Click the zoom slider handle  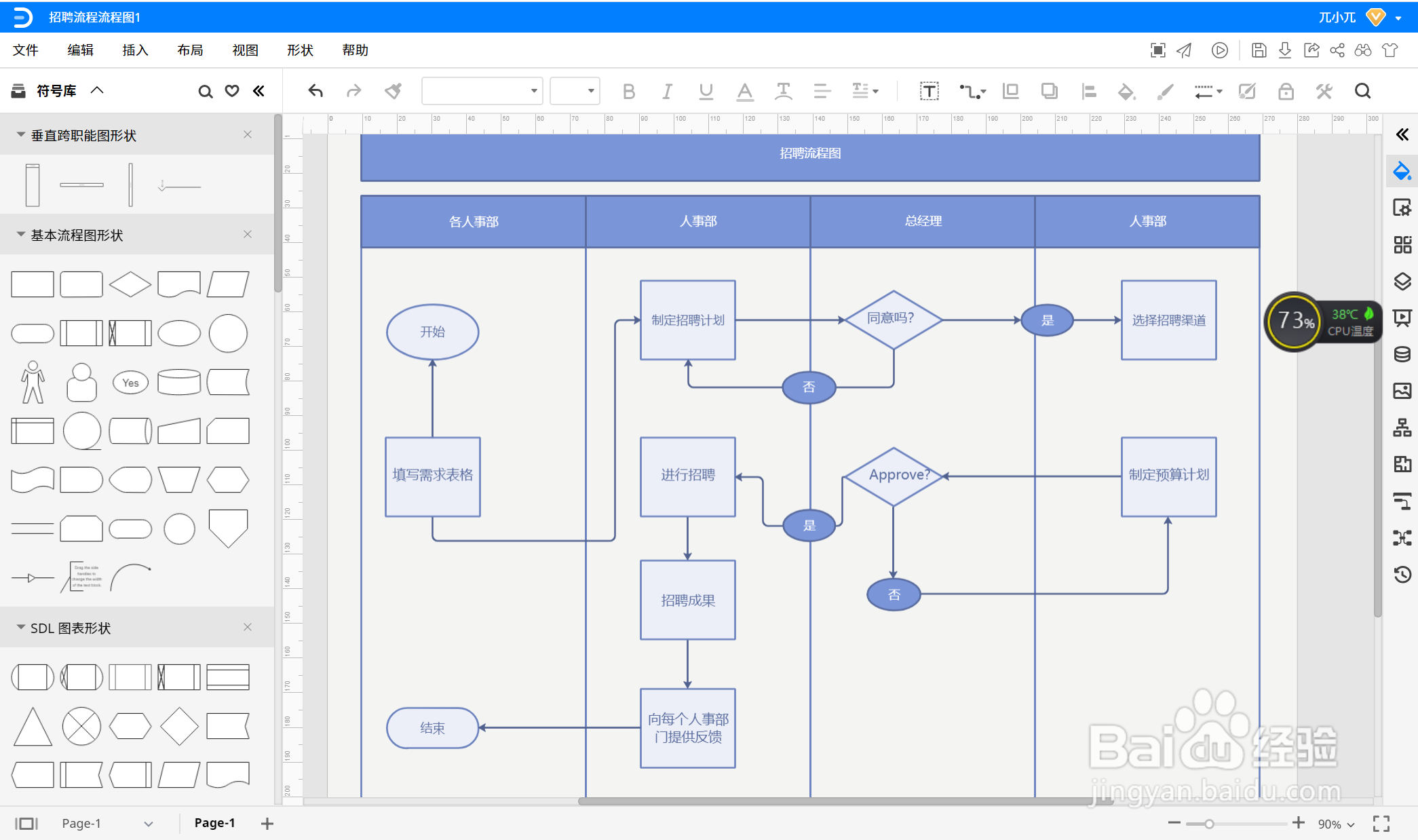click(1209, 824)
